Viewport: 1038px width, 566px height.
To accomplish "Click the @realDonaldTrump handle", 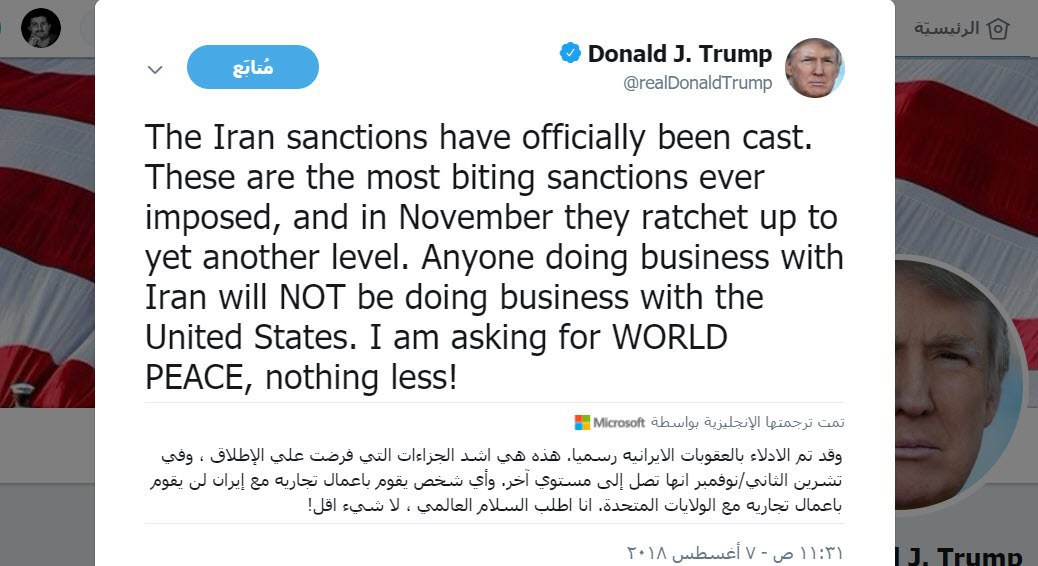I will click(697, 84).
